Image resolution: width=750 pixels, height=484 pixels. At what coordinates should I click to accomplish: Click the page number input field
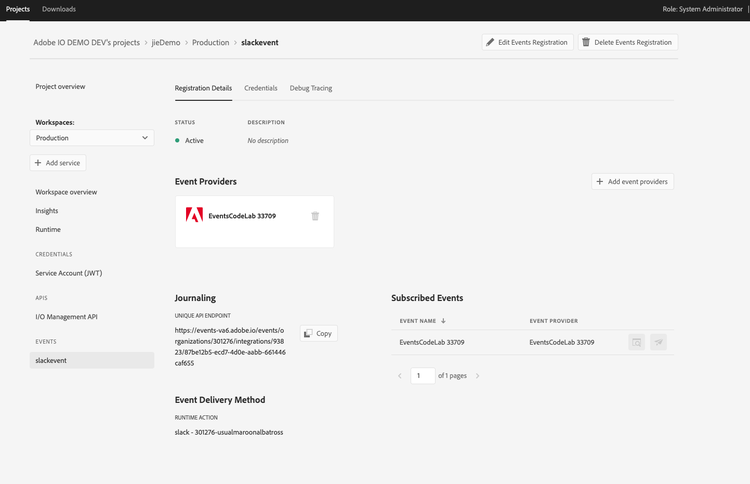422,376
